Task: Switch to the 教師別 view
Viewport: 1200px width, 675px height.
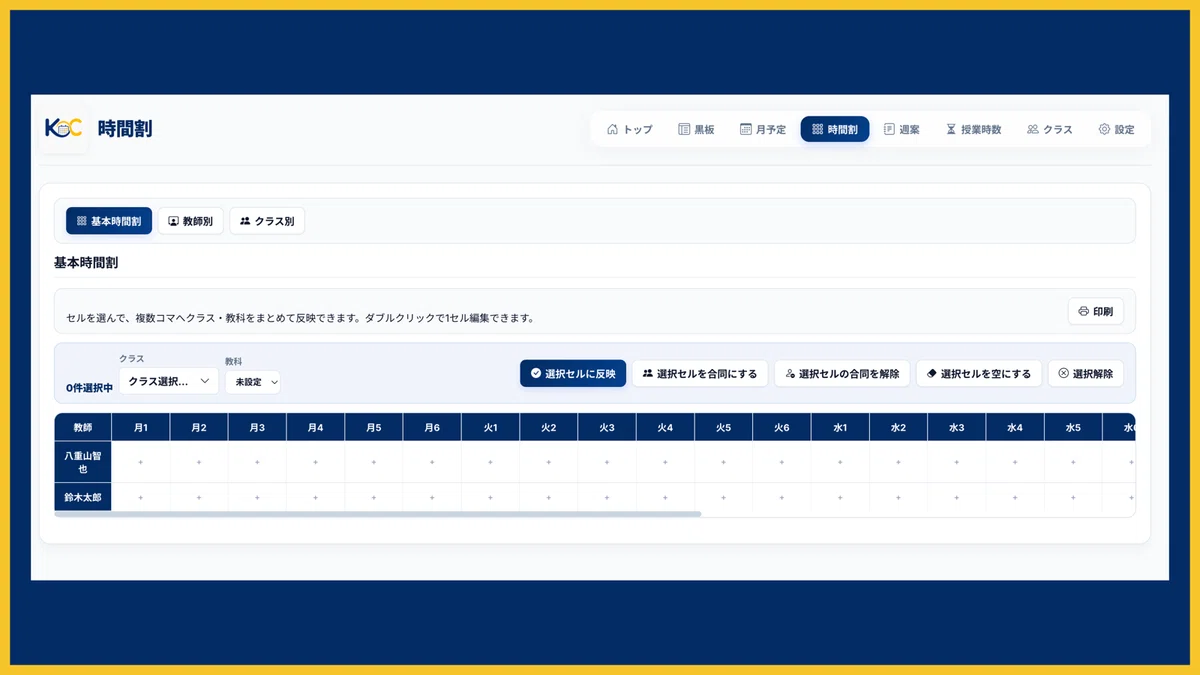Action: pyautogui.click(x=190, y=221)
